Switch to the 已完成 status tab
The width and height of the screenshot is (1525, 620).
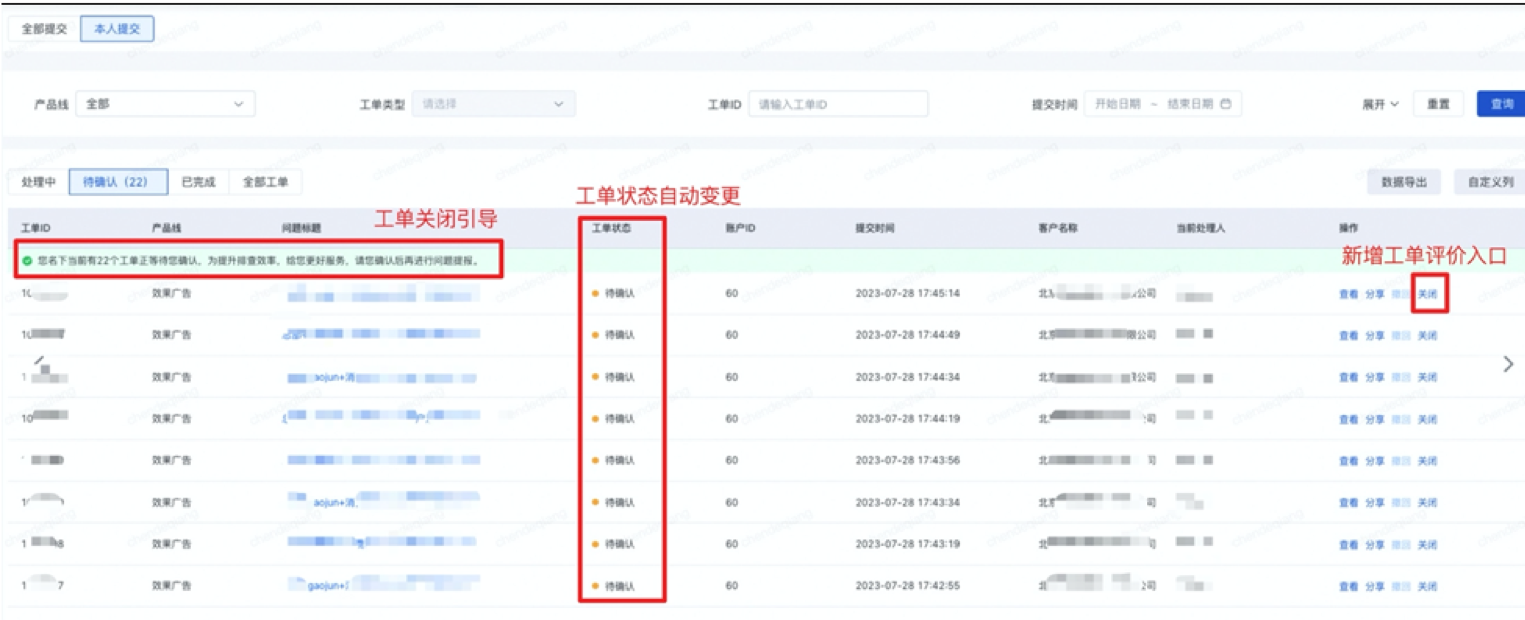pyautogui.click(x=198, y=182)
